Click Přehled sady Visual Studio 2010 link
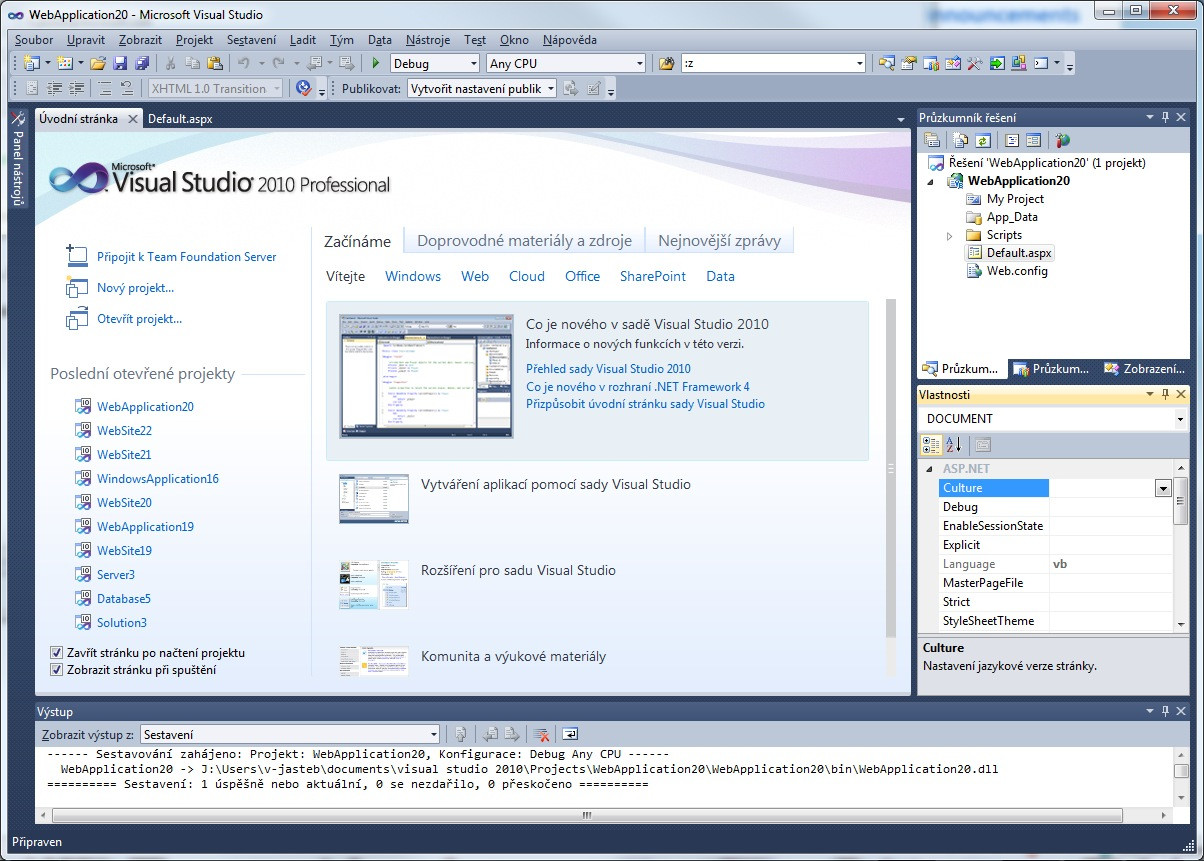 click(608, 368)
